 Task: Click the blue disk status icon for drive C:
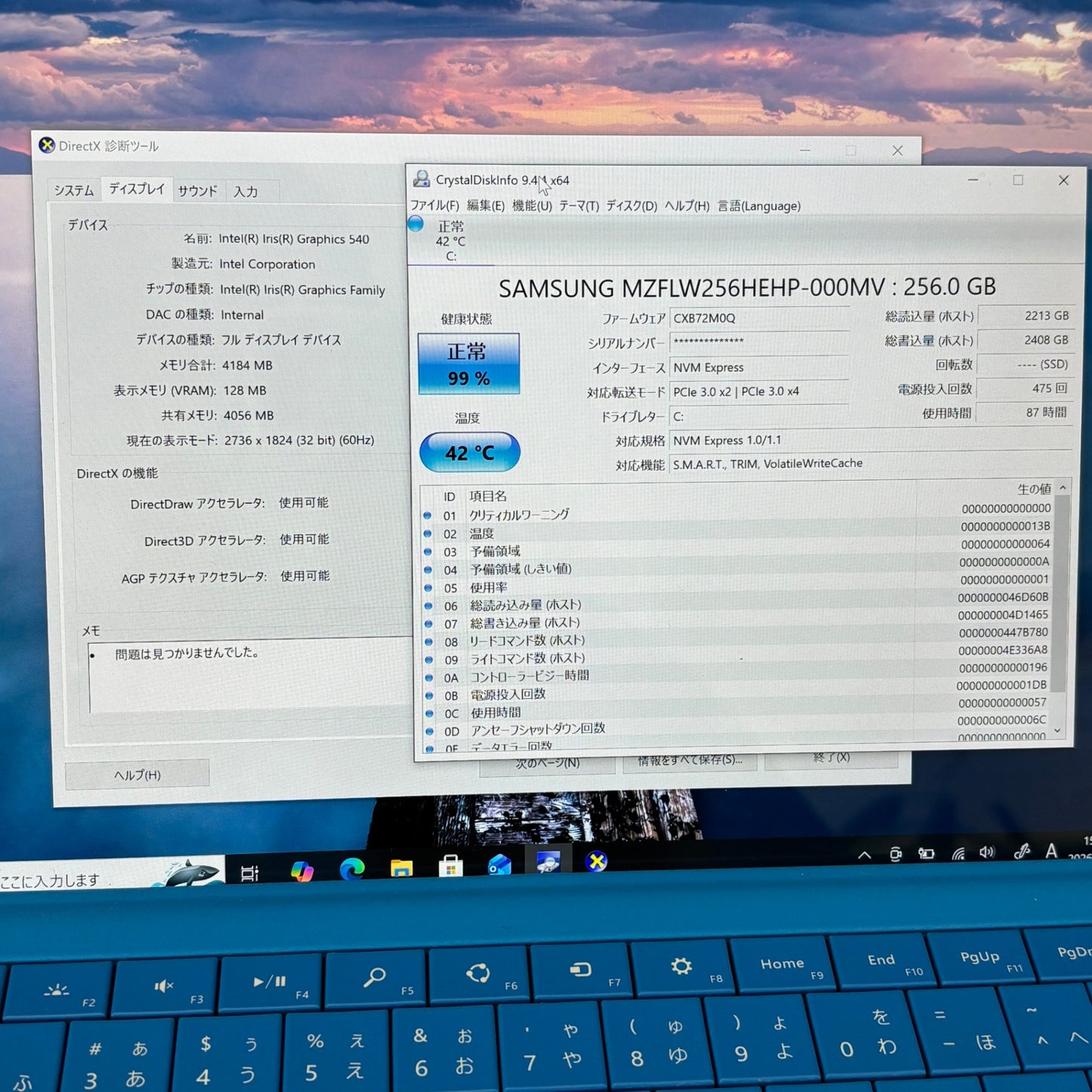pyautogui.click(x=415, y=224)
